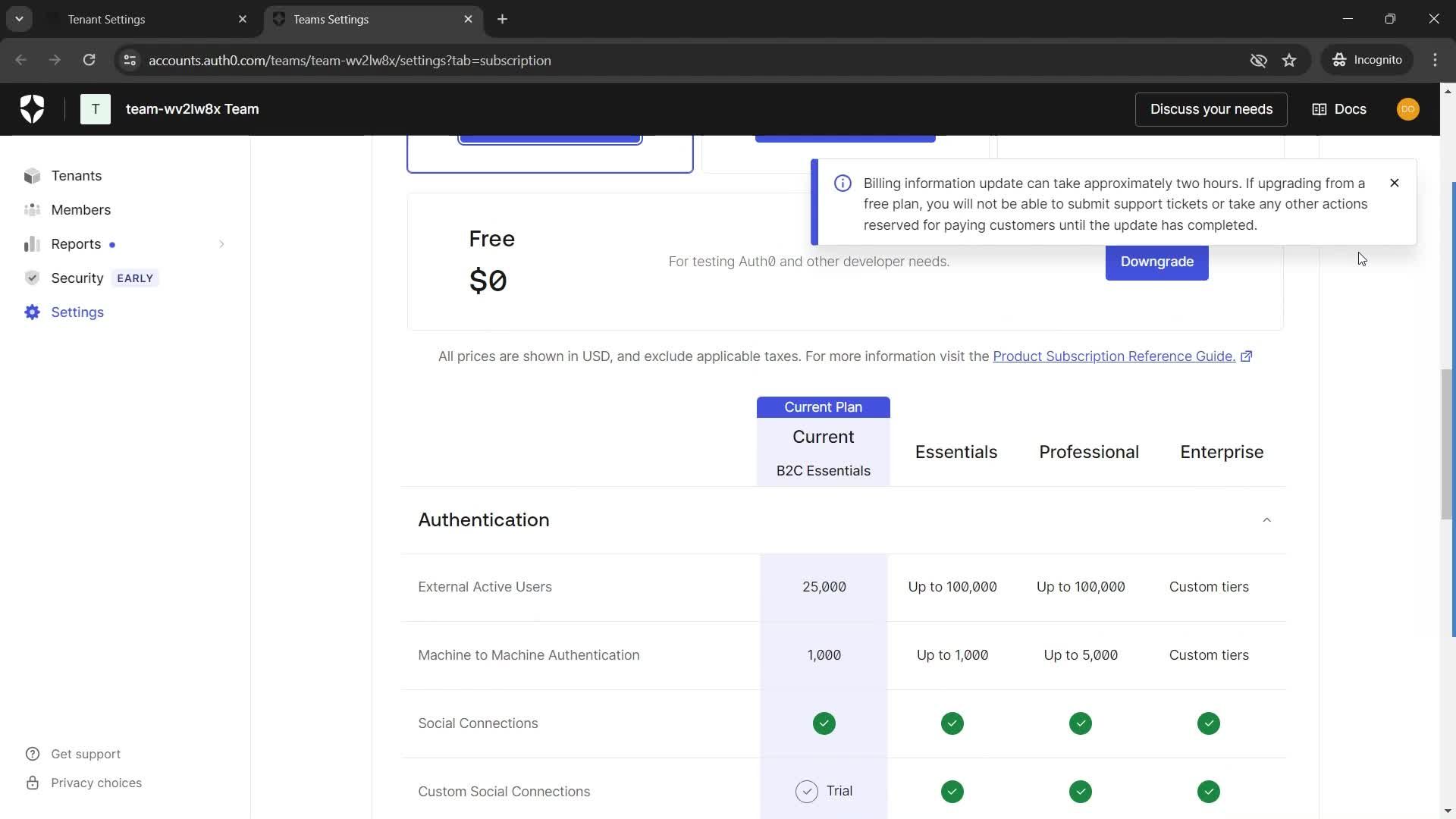Click Social Connections checkmark under Essentials
Screen dimensions: 1456x819
[952, 723]
